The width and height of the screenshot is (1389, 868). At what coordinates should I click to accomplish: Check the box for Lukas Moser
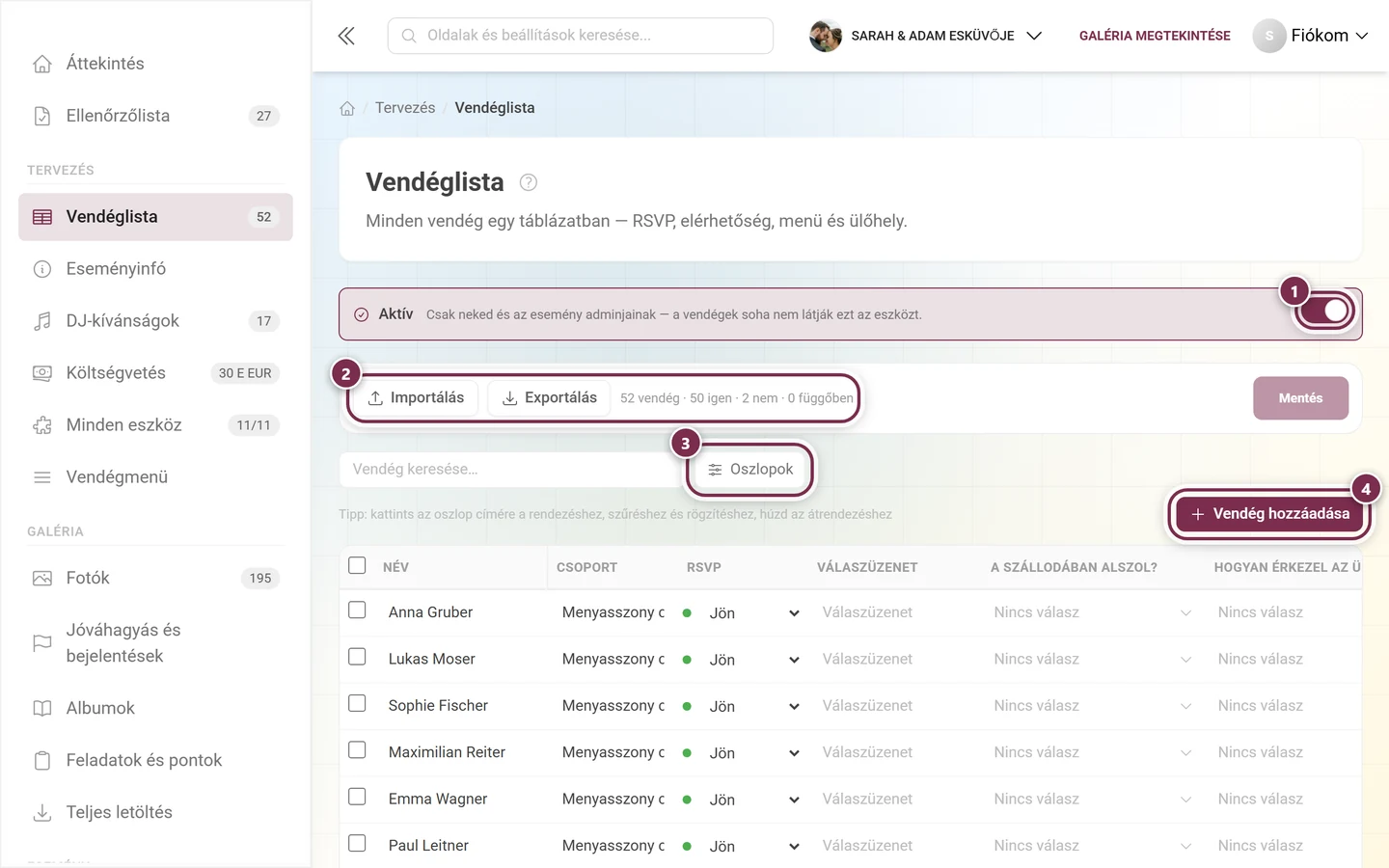pos(357,657)
